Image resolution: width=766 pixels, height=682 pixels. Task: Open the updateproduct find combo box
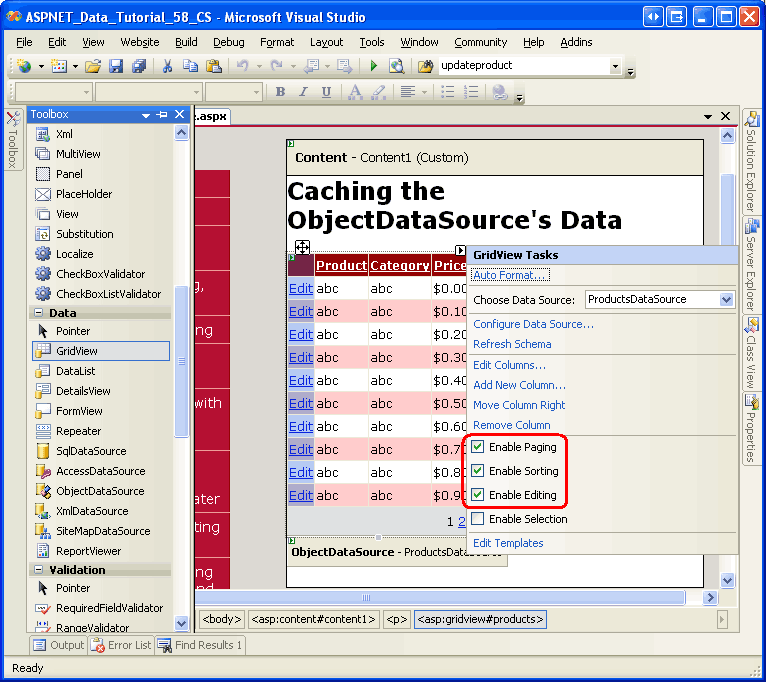614,66
